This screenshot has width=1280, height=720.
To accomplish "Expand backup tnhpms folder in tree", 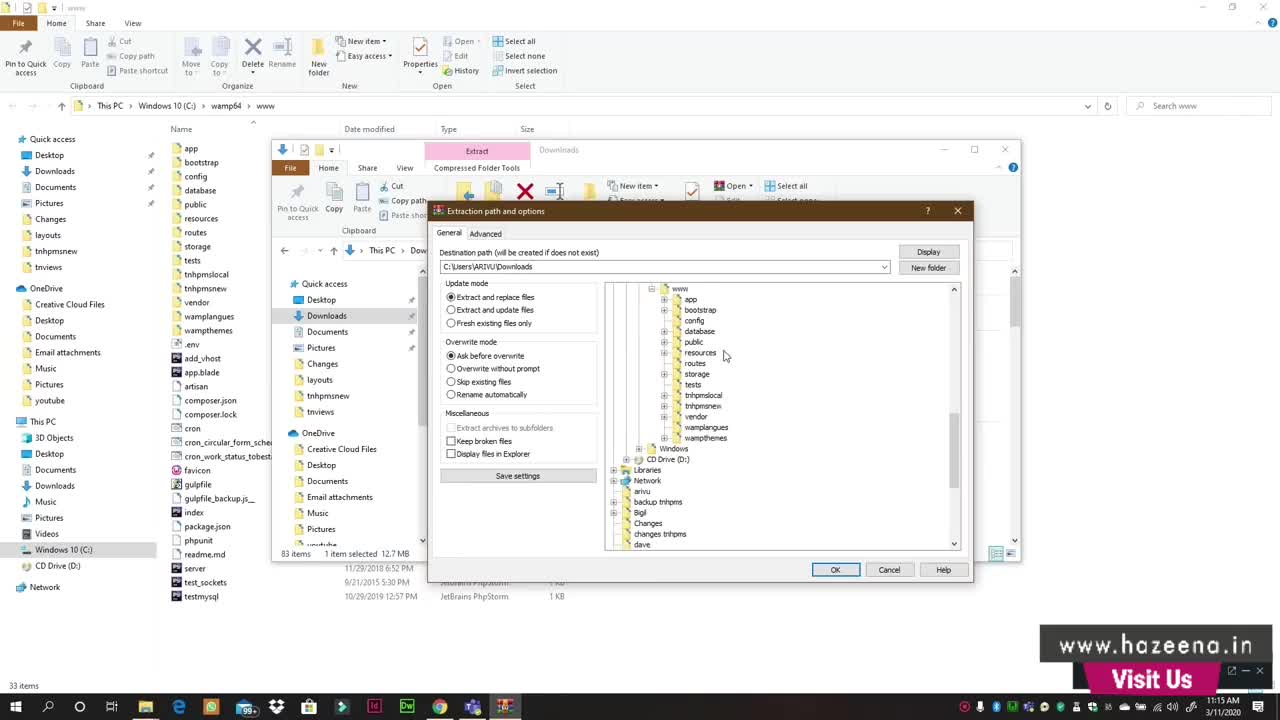I will (x=613, y=502).
